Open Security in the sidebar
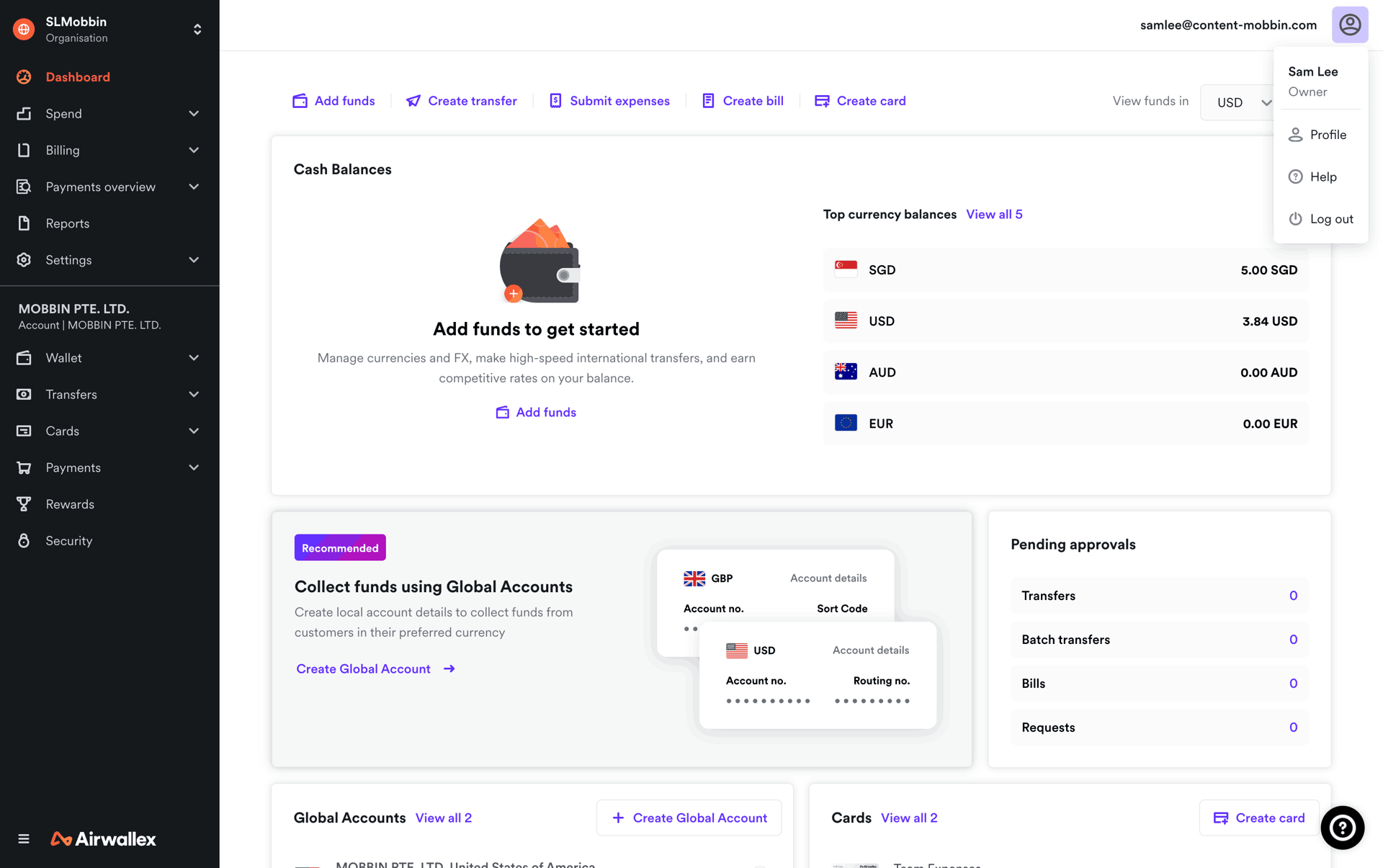 click(x=68, y=541)
